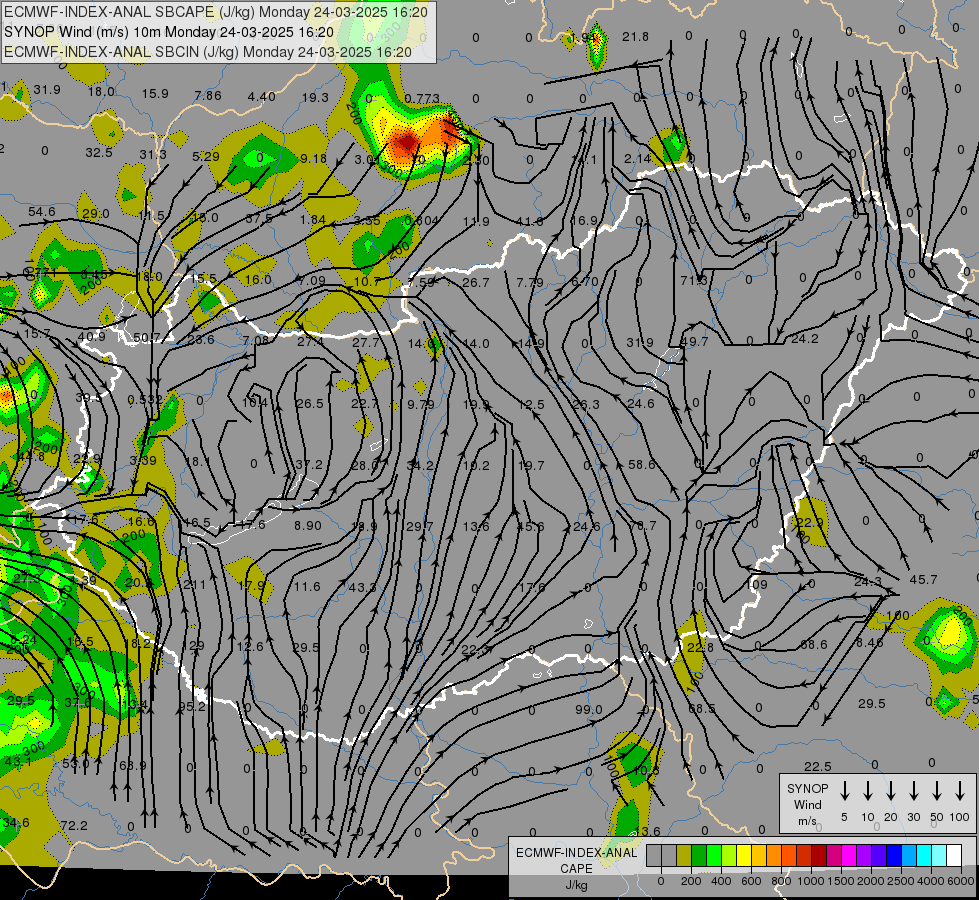Click the 26.3 value on the map

coord(586,405)
